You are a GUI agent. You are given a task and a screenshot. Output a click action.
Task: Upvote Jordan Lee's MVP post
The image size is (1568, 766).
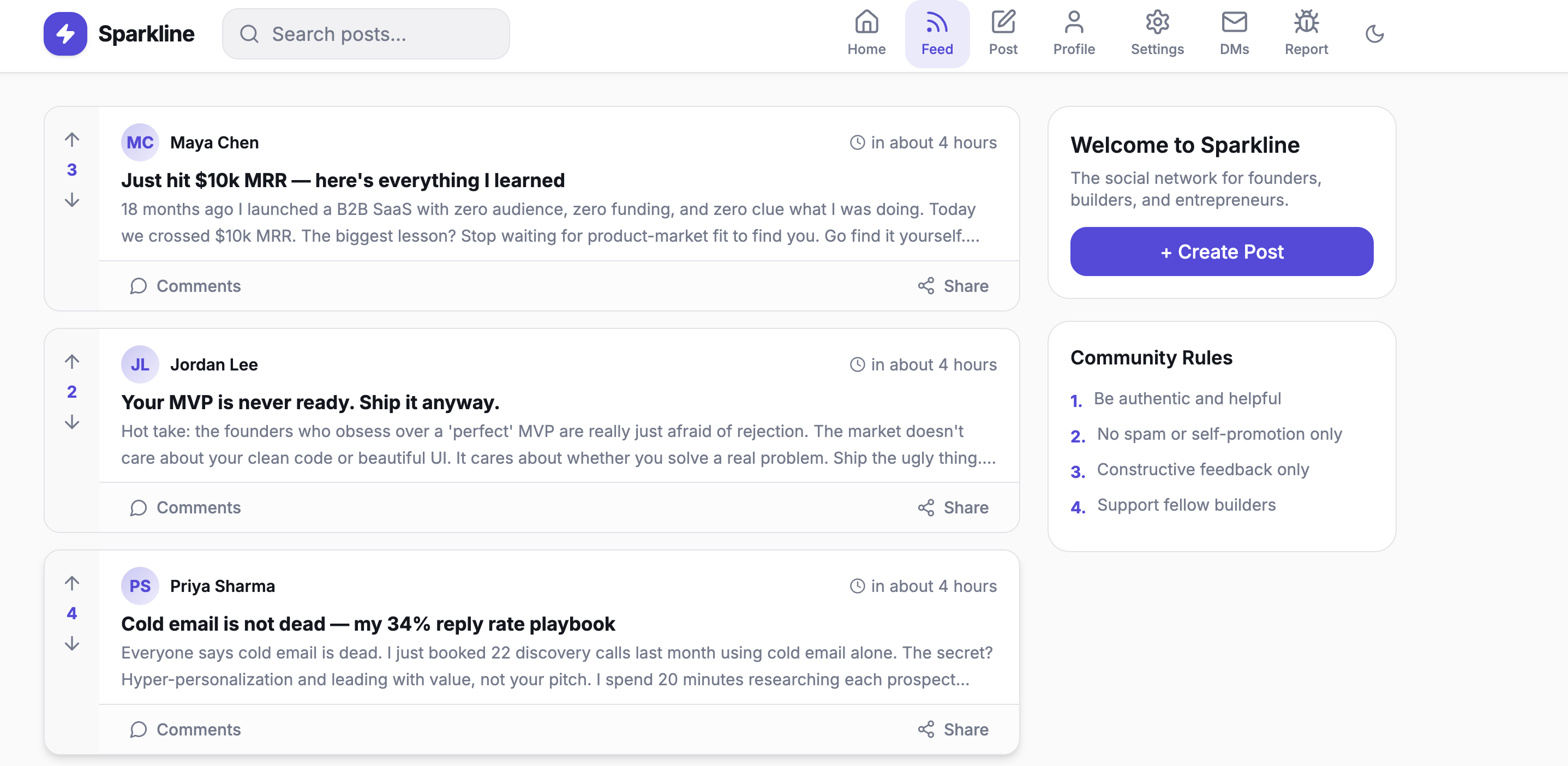(x=72, y=361)
